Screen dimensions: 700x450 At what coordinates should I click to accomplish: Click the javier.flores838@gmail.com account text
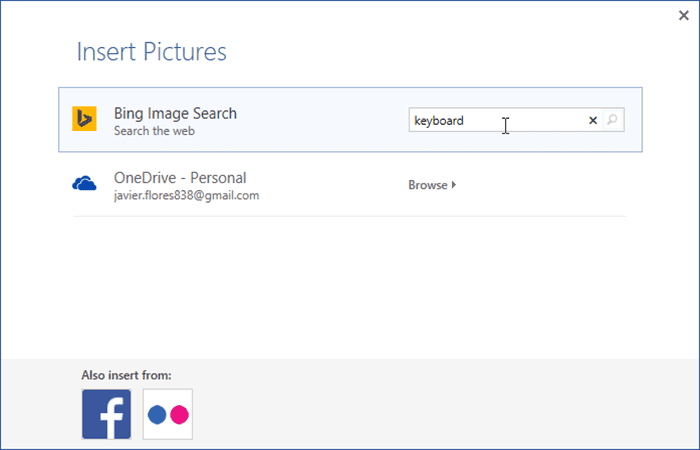[x=186, y=196]
